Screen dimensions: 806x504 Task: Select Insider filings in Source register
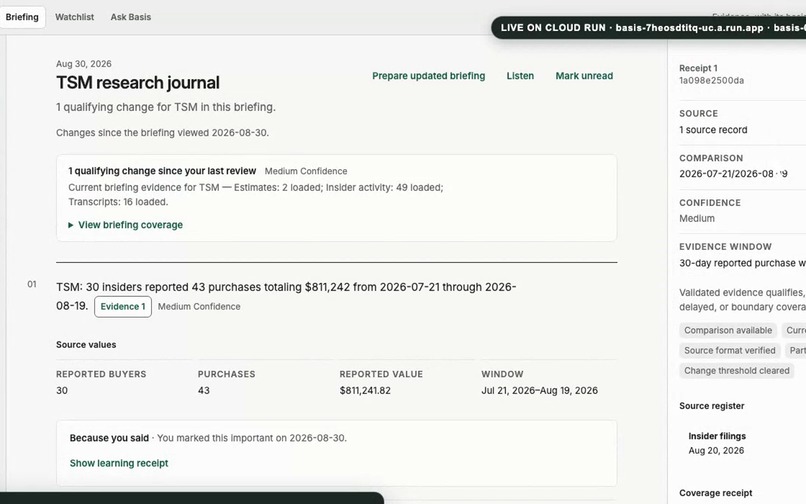pos(717,436)
